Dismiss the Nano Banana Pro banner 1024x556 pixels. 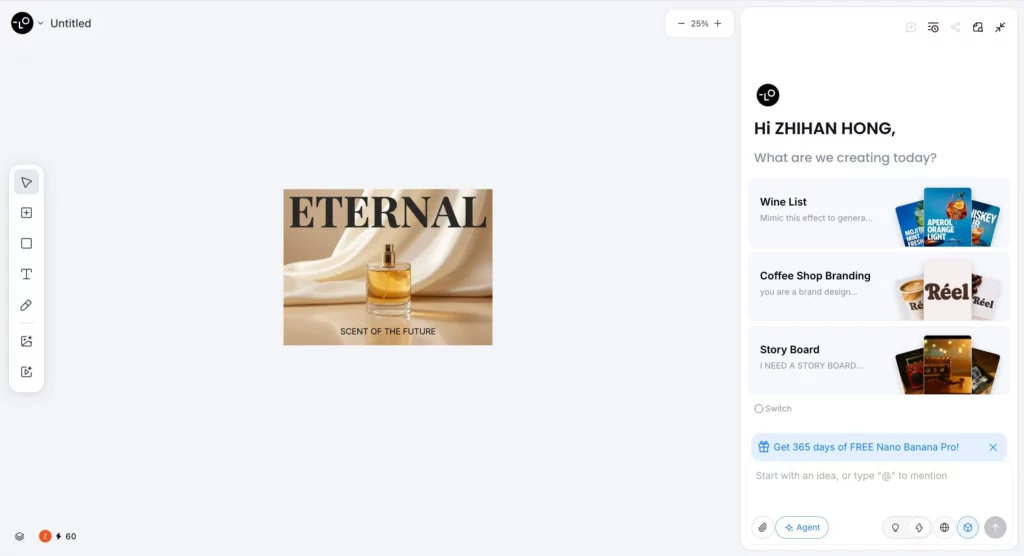tap(993, 447)
